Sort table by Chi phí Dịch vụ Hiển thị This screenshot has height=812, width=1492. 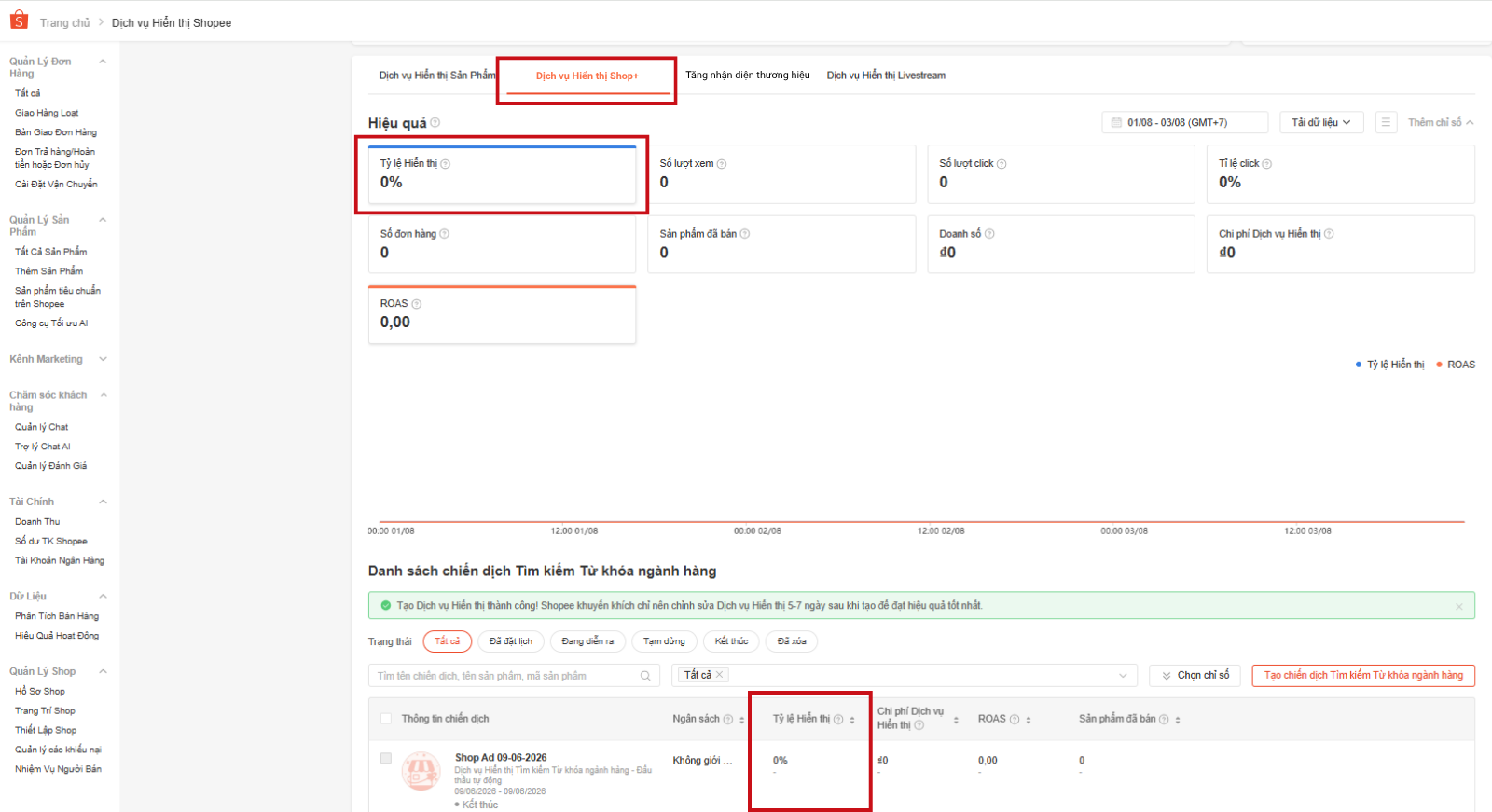coord(956,720)
